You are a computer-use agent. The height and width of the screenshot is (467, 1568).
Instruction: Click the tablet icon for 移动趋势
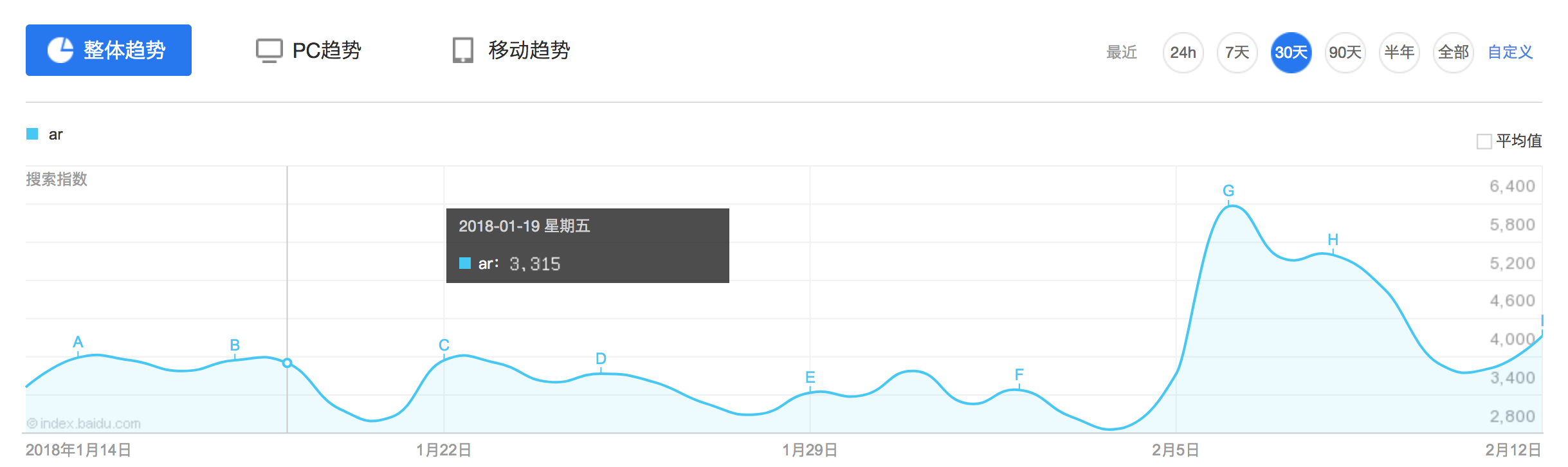click(463, 50)
